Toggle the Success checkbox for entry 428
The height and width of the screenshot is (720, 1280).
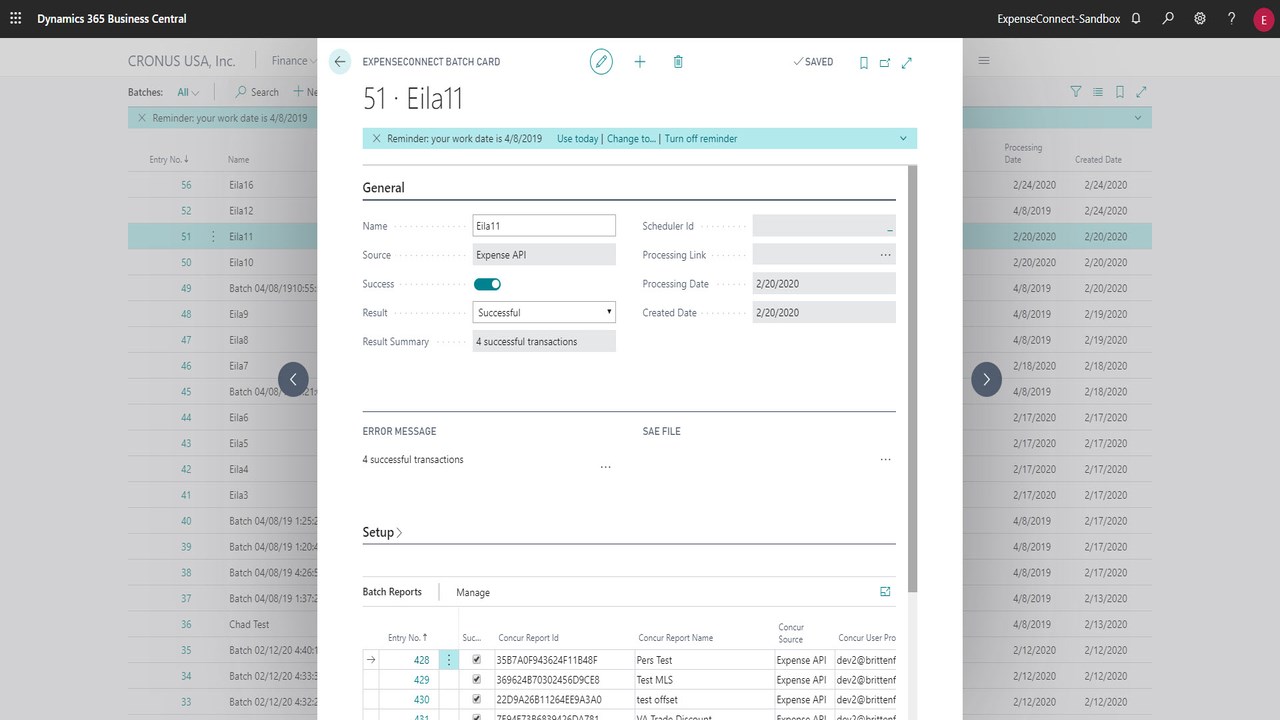click(x=476, y=660)
